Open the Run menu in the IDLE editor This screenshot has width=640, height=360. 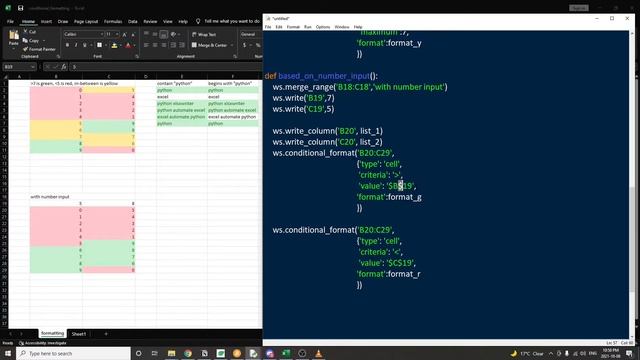tap(308, 27)
